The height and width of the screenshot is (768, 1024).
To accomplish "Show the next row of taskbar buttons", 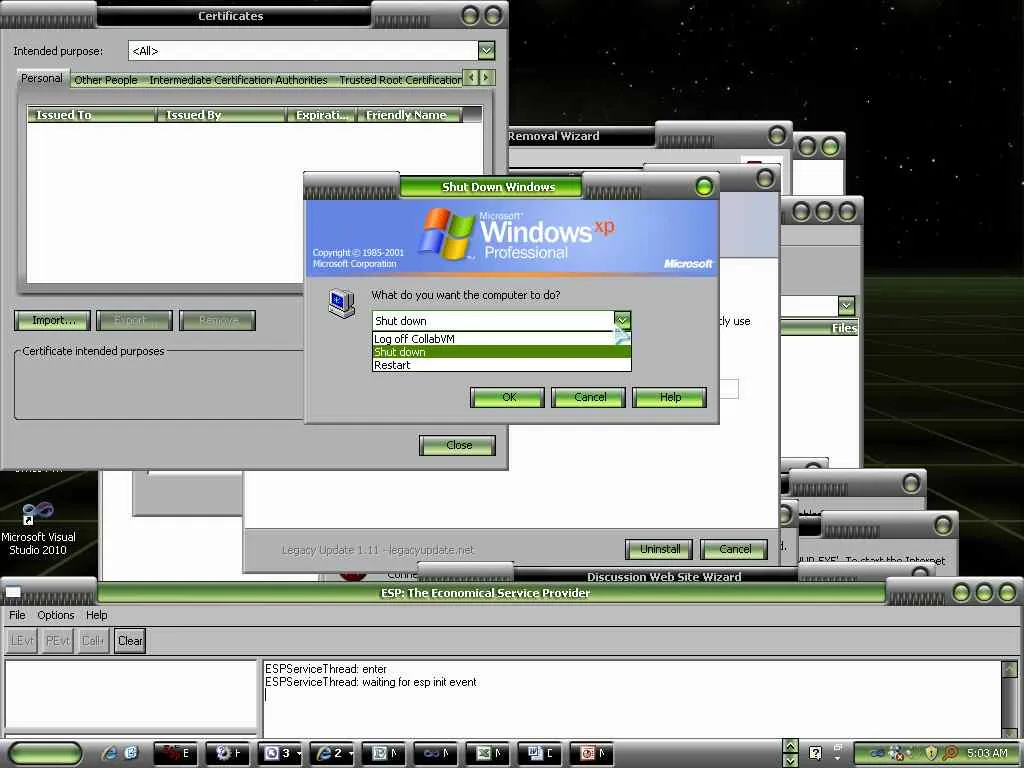I will click(790, 760).
